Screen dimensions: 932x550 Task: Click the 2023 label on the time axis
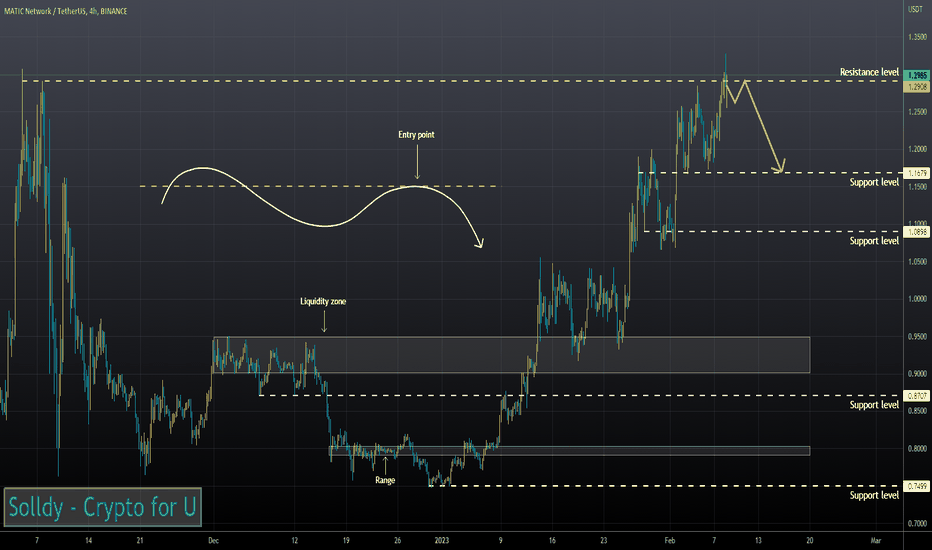click(x=442, y=540)
